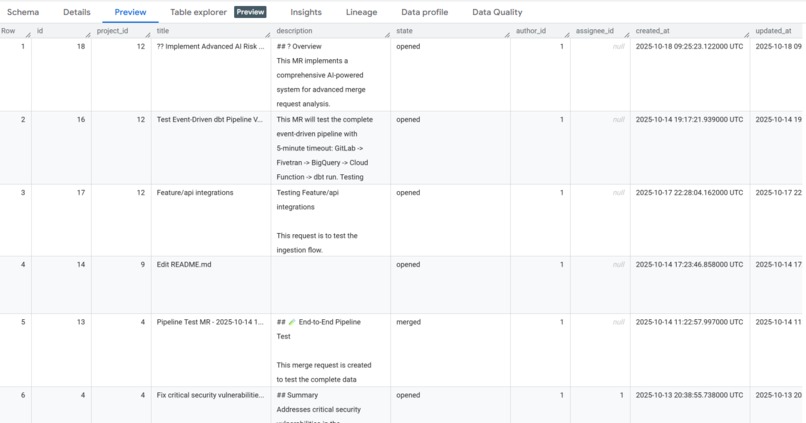Switch to the Details tab

[77, 12]
